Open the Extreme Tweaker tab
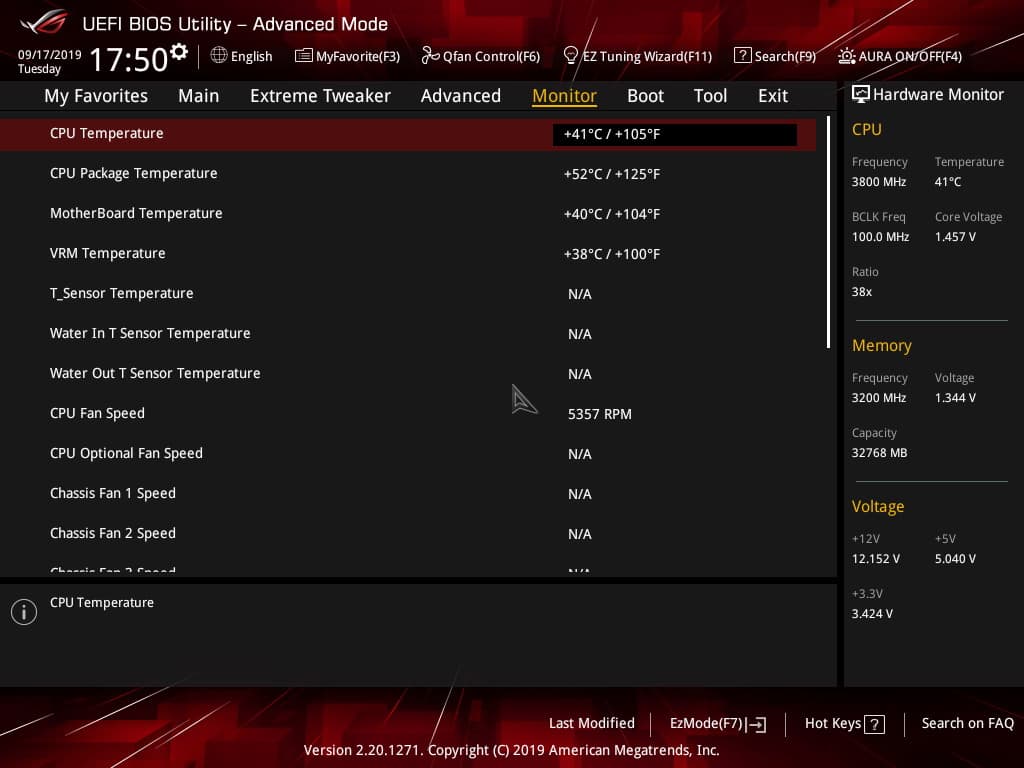 320,96
